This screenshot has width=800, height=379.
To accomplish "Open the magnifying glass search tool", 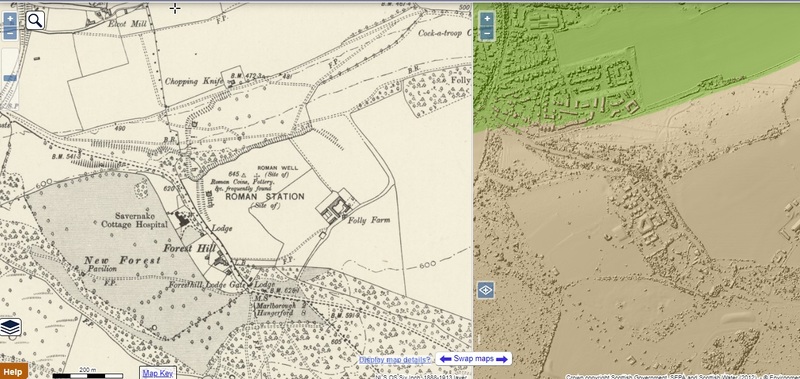I will point(35,20).
